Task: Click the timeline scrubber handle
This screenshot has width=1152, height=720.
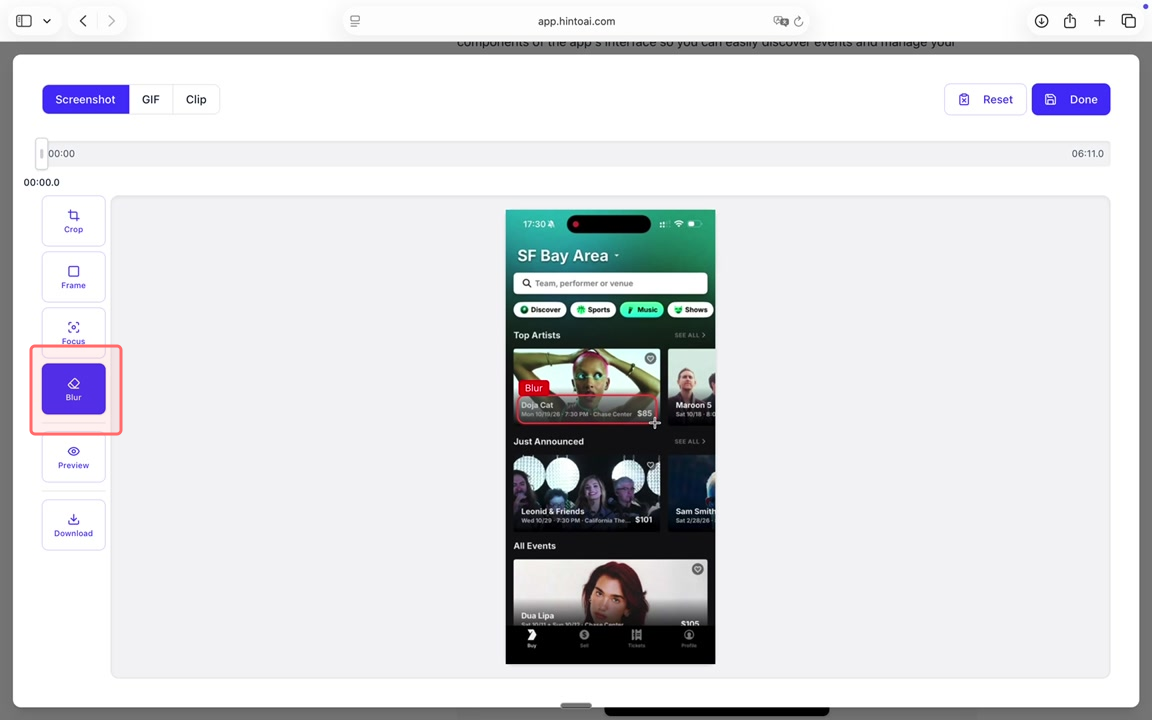Action: (41, 153)
